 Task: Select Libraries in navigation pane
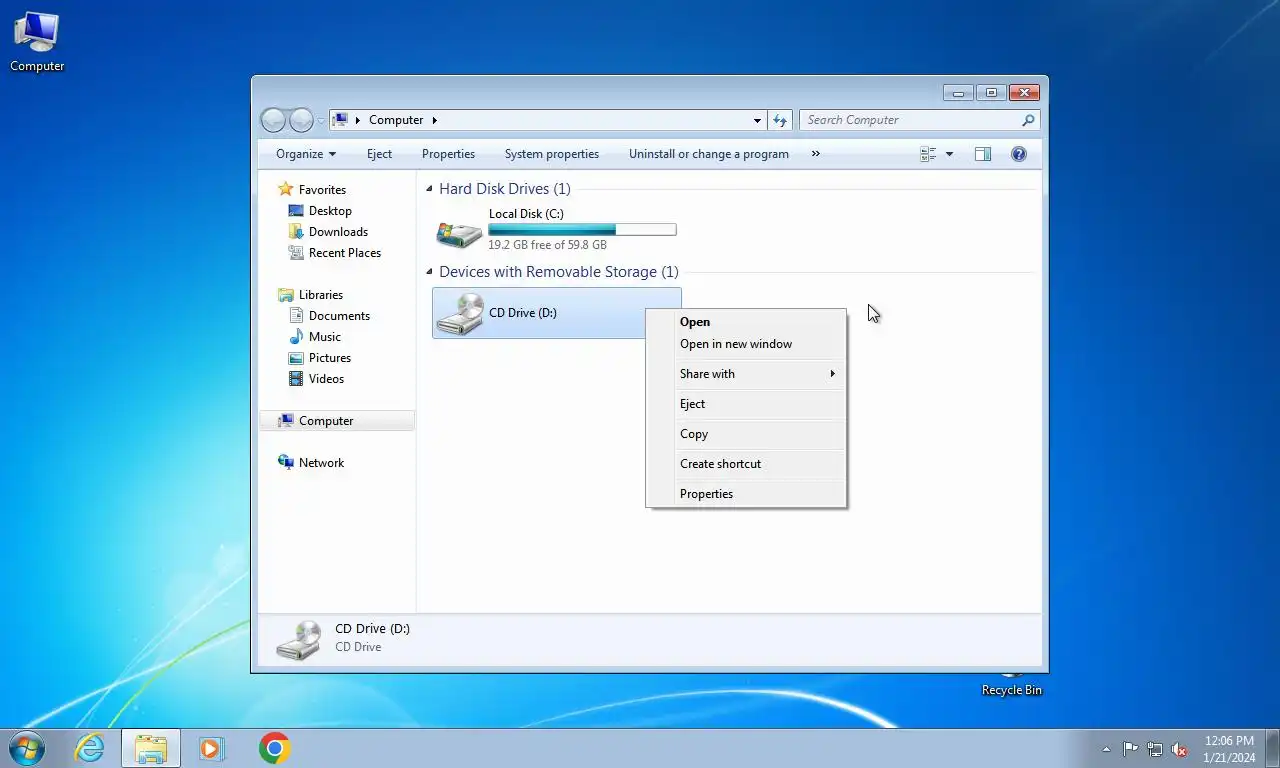(x=320, y=295)
